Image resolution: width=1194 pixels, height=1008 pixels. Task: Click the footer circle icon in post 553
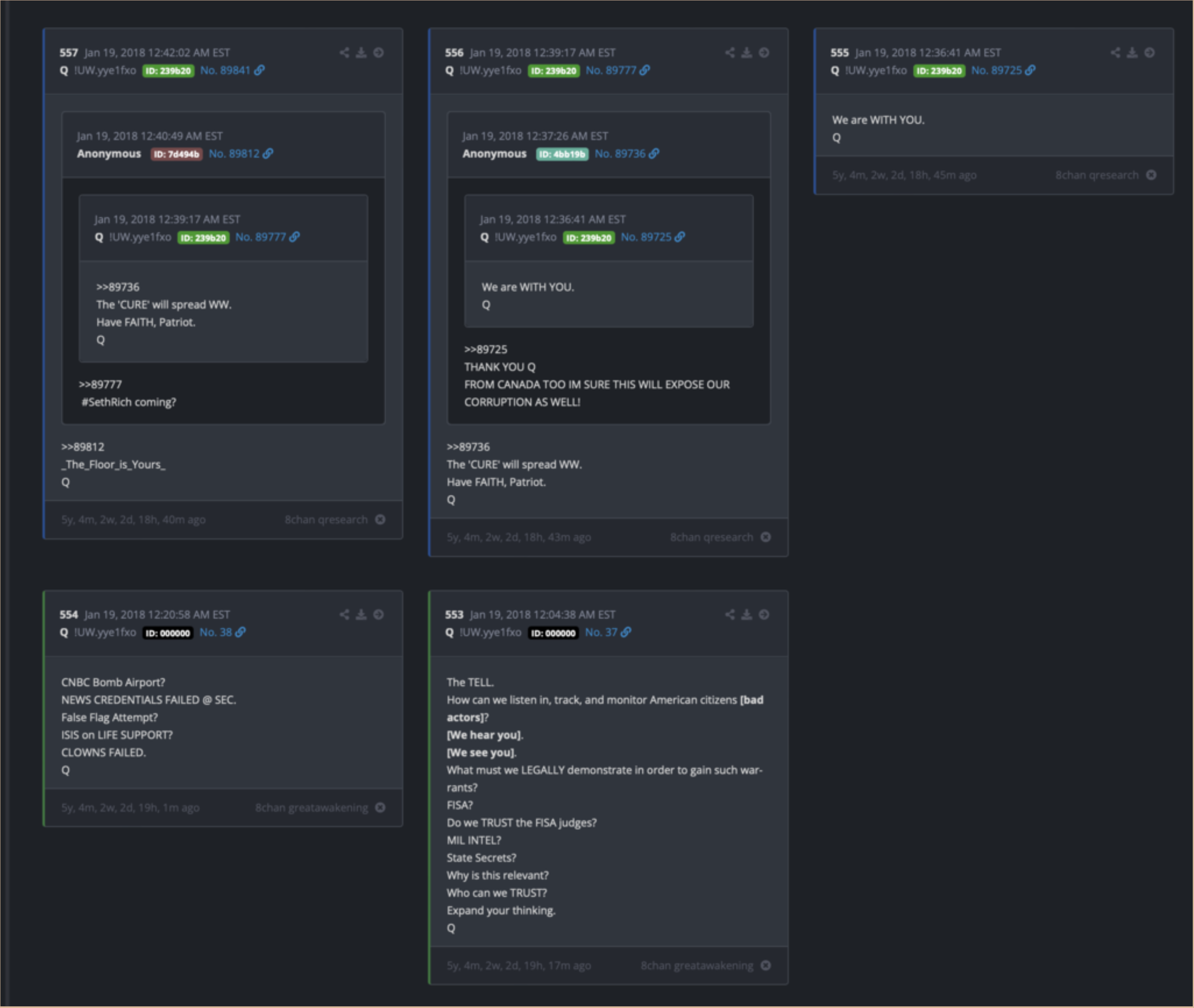766,965
